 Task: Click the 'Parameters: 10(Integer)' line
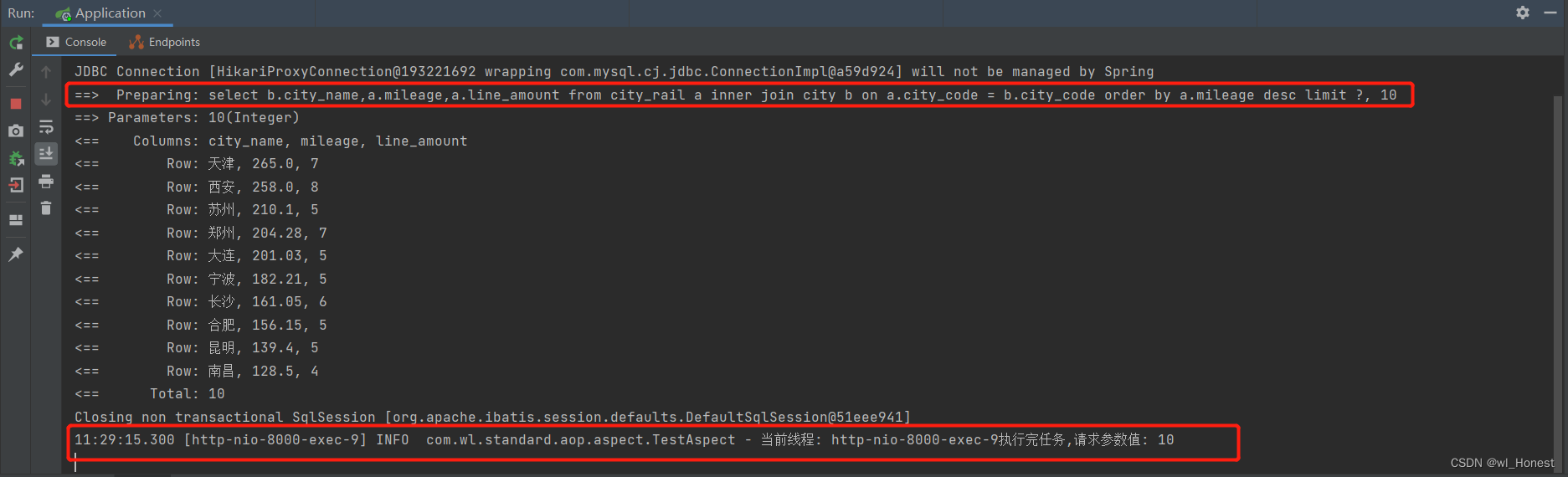[x=187, y=118]
